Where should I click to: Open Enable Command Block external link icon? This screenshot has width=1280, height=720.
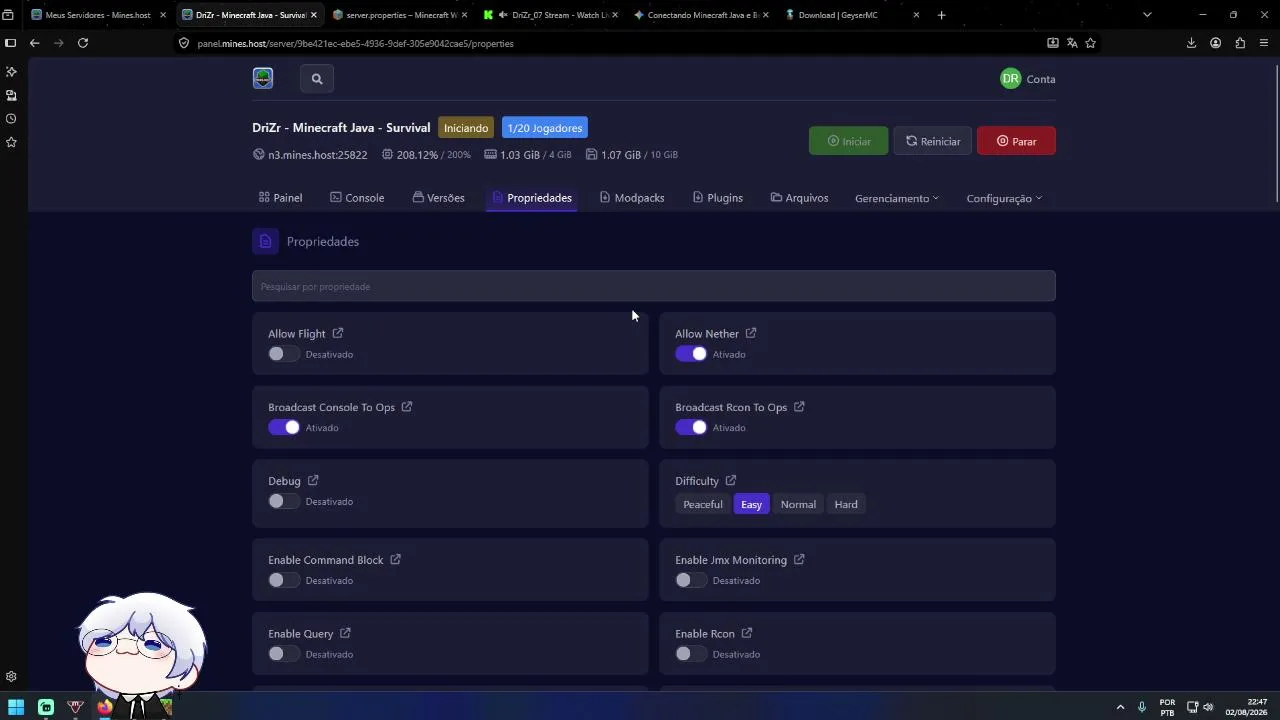click(x=396, y=559)
